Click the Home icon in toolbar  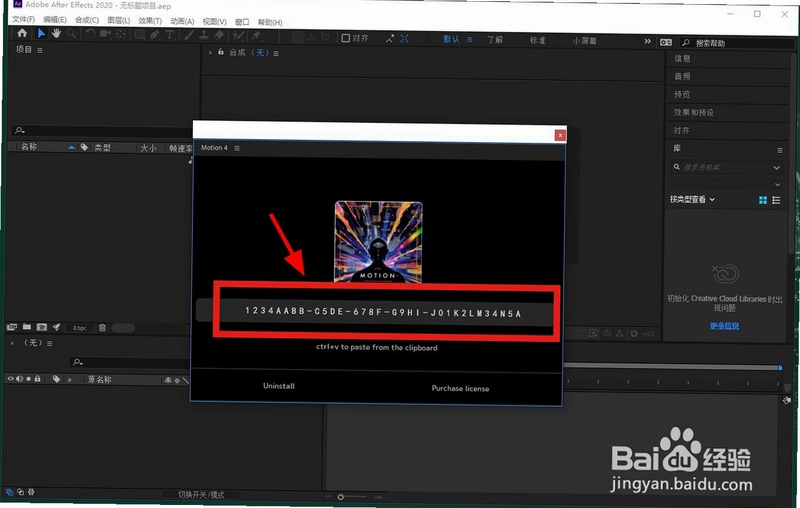tap(22, 33)
